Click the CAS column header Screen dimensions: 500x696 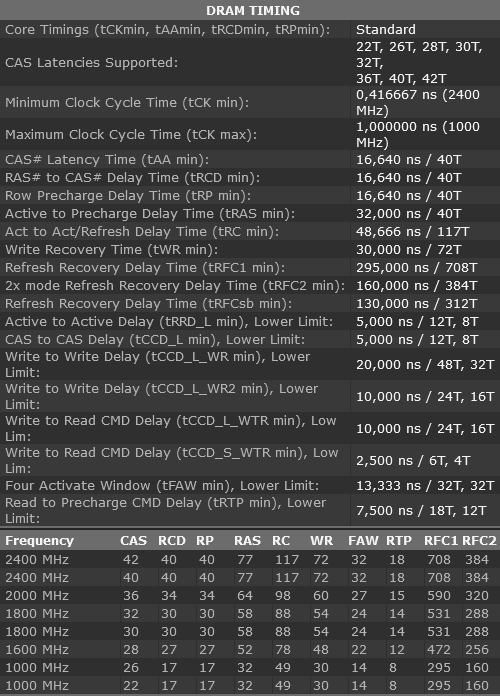coord(133,541)
